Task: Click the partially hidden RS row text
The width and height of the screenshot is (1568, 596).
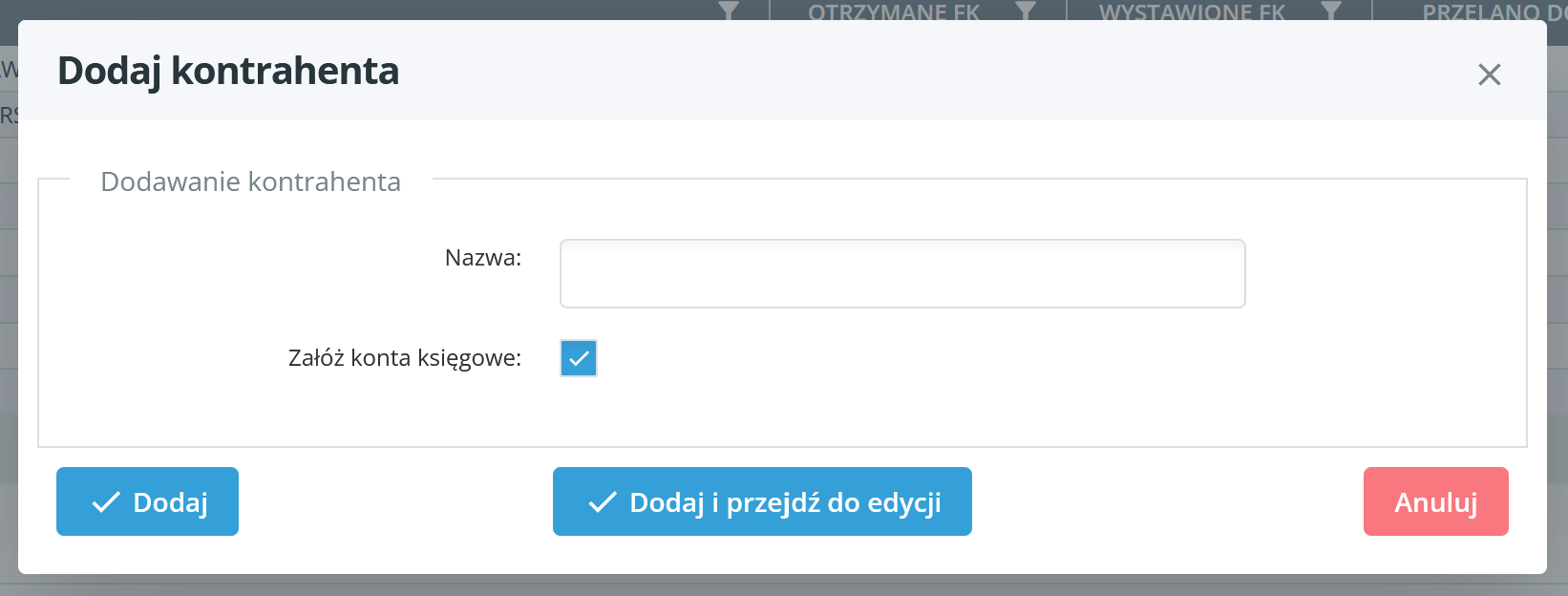Action: pyautogui.click(x=9, y=117)
